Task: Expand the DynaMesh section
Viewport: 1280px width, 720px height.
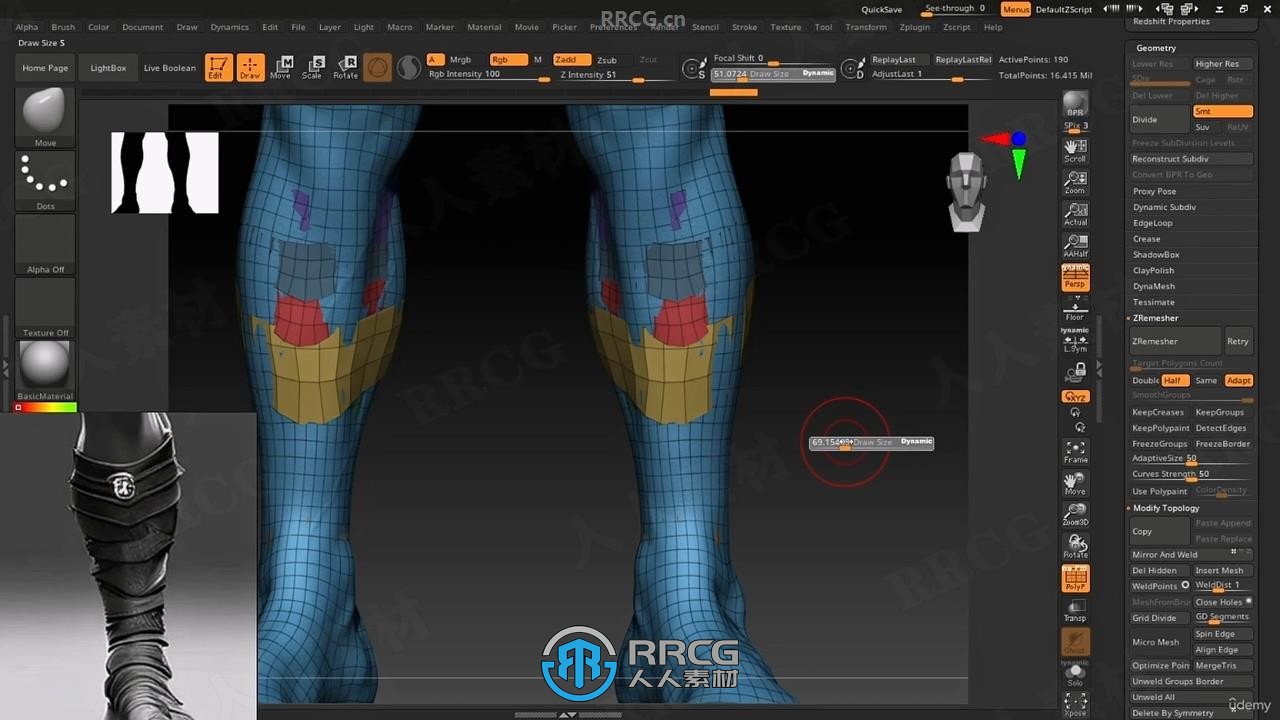Action: coord(1154,286)
